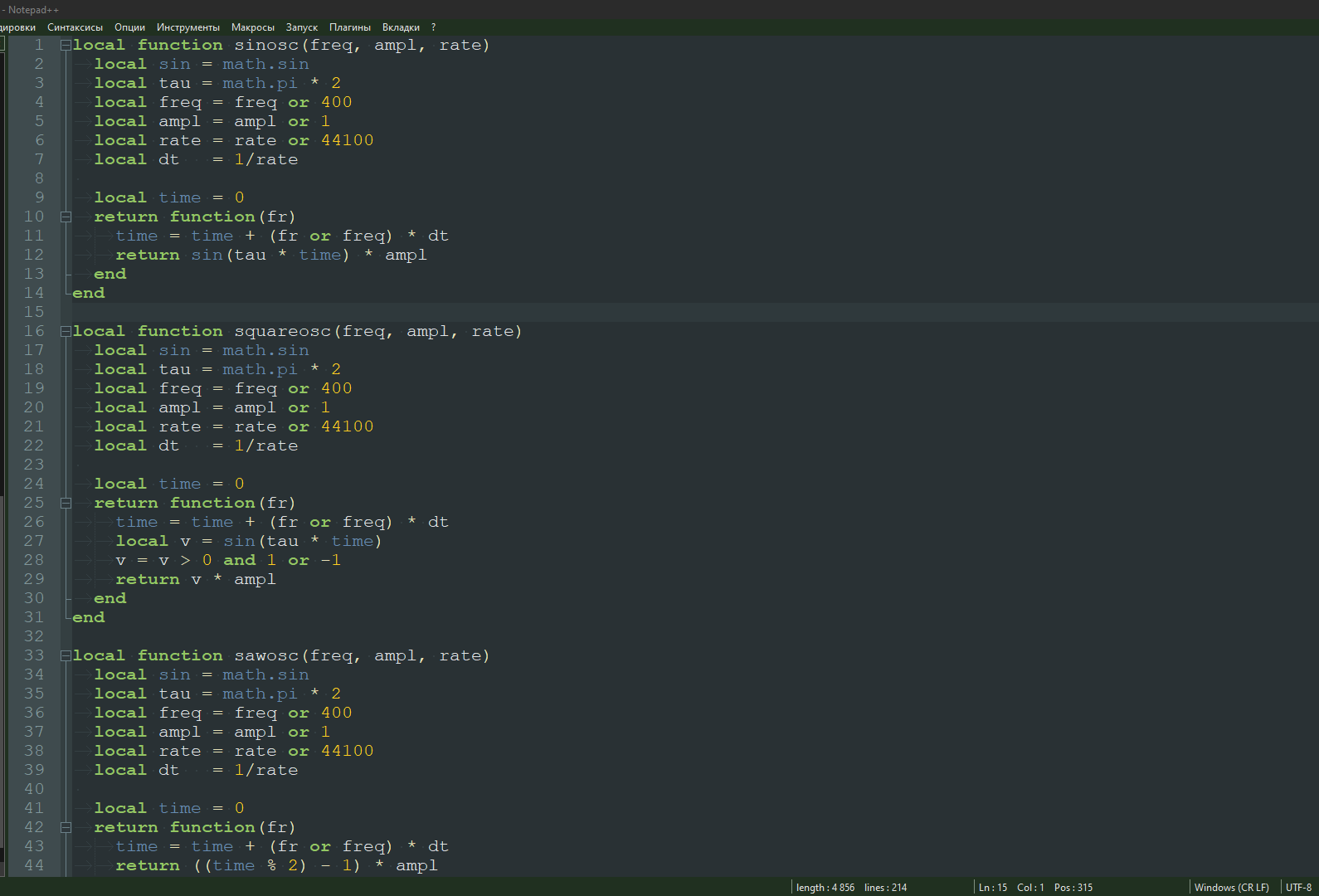Click the 'dt' variable on line 39
The image size is (1319, 896).
pos(169,770)
